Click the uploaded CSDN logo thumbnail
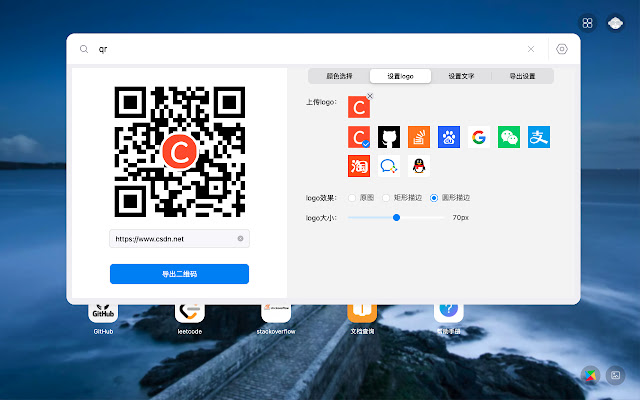 pyautogui.click(x=359, y=107)
